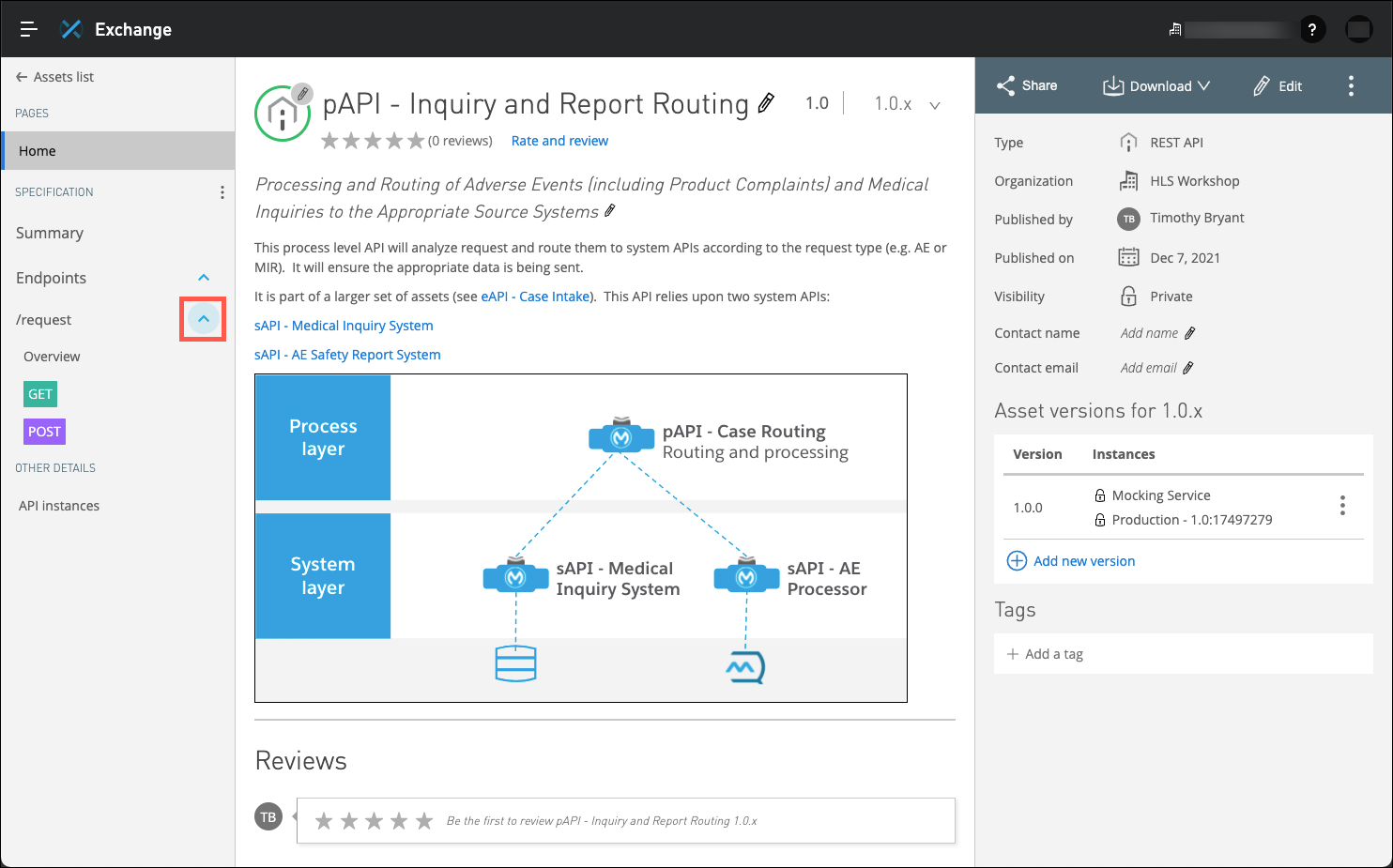The image size is (1393, 868).
Task: Click the Anypoint Exchange logo
Action: pos(71,29)
